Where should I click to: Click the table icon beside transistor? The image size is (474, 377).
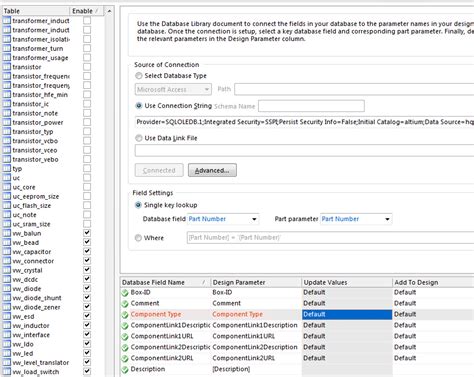7,67
